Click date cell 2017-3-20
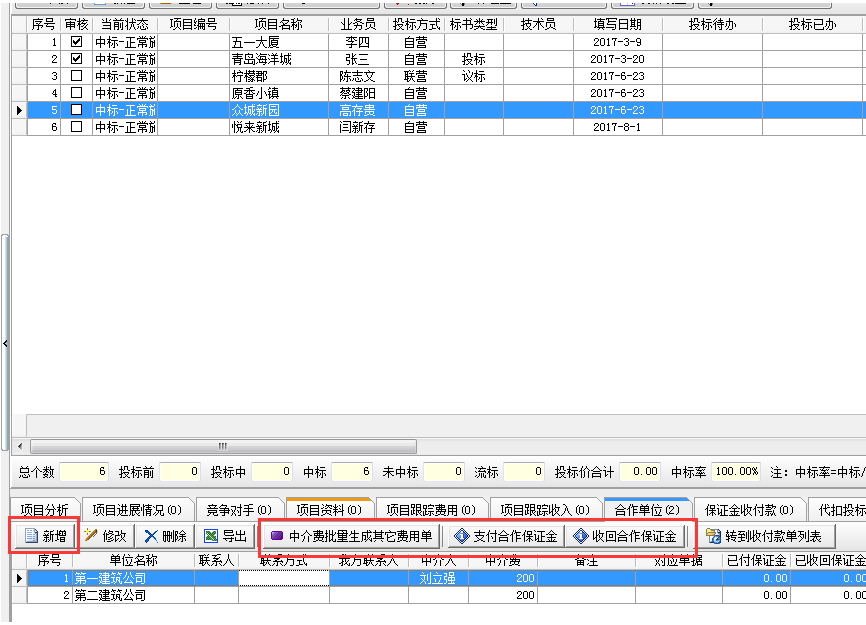The height and width of the screenshot is (625, 866). [x=617, y=59]
